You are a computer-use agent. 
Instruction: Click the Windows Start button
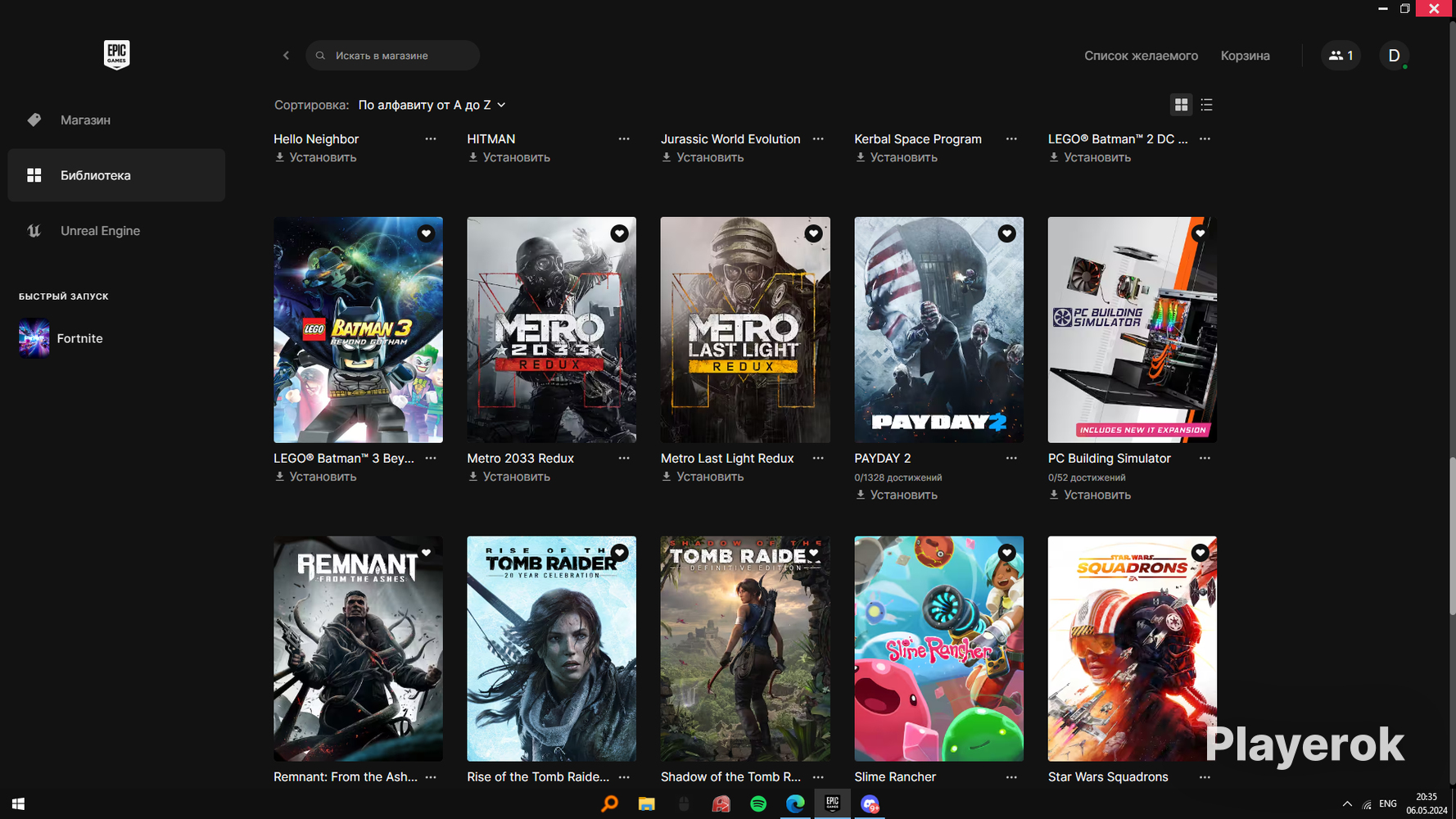click(18, 803)
